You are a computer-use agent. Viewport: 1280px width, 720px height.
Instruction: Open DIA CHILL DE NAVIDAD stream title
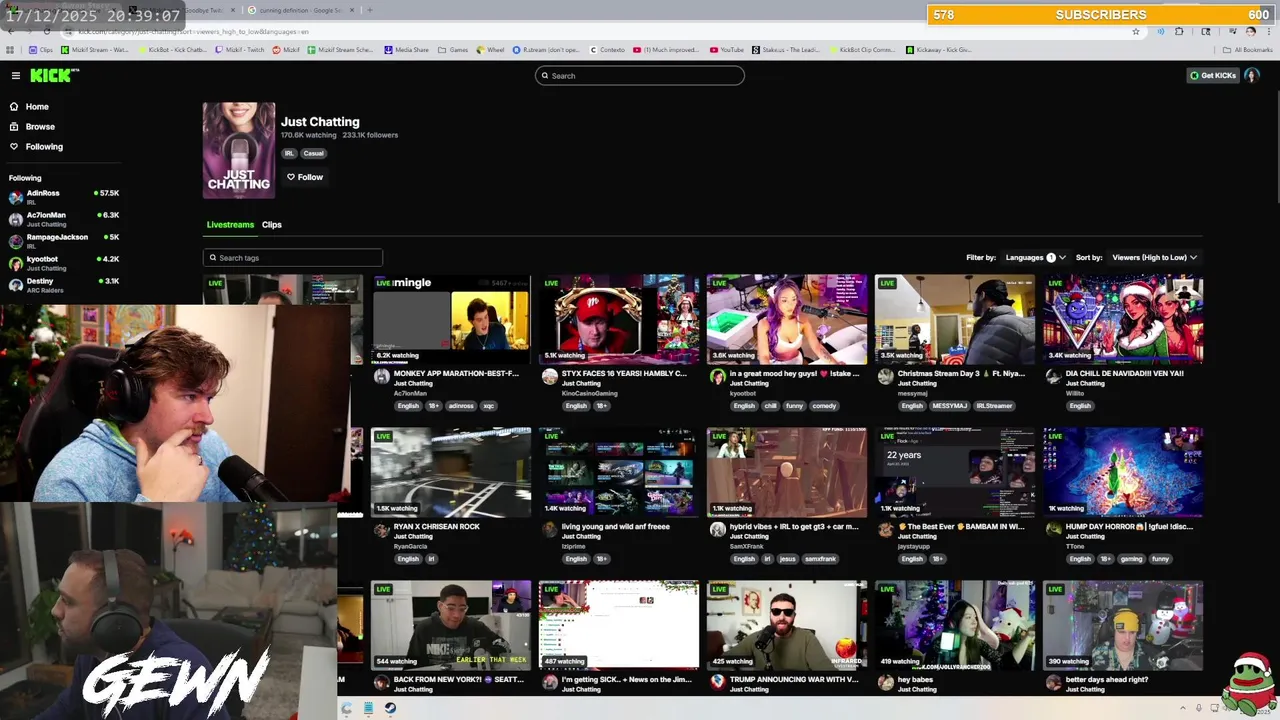click(1124, 373)
